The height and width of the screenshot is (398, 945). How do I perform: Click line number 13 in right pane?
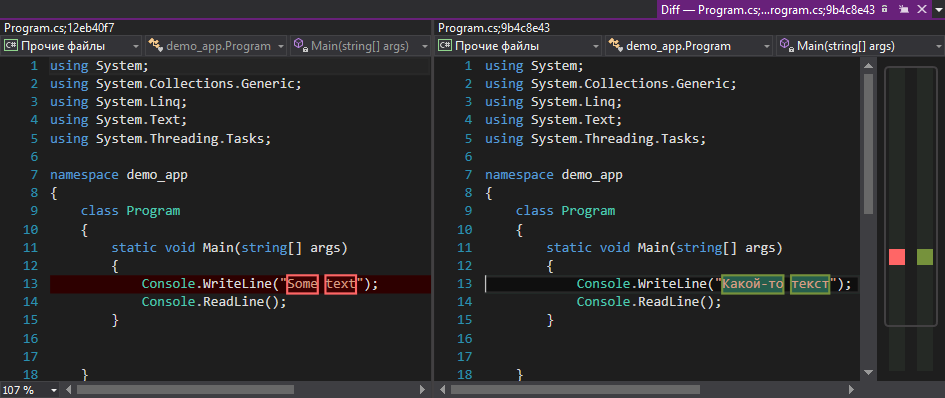(x=465, y=284)
